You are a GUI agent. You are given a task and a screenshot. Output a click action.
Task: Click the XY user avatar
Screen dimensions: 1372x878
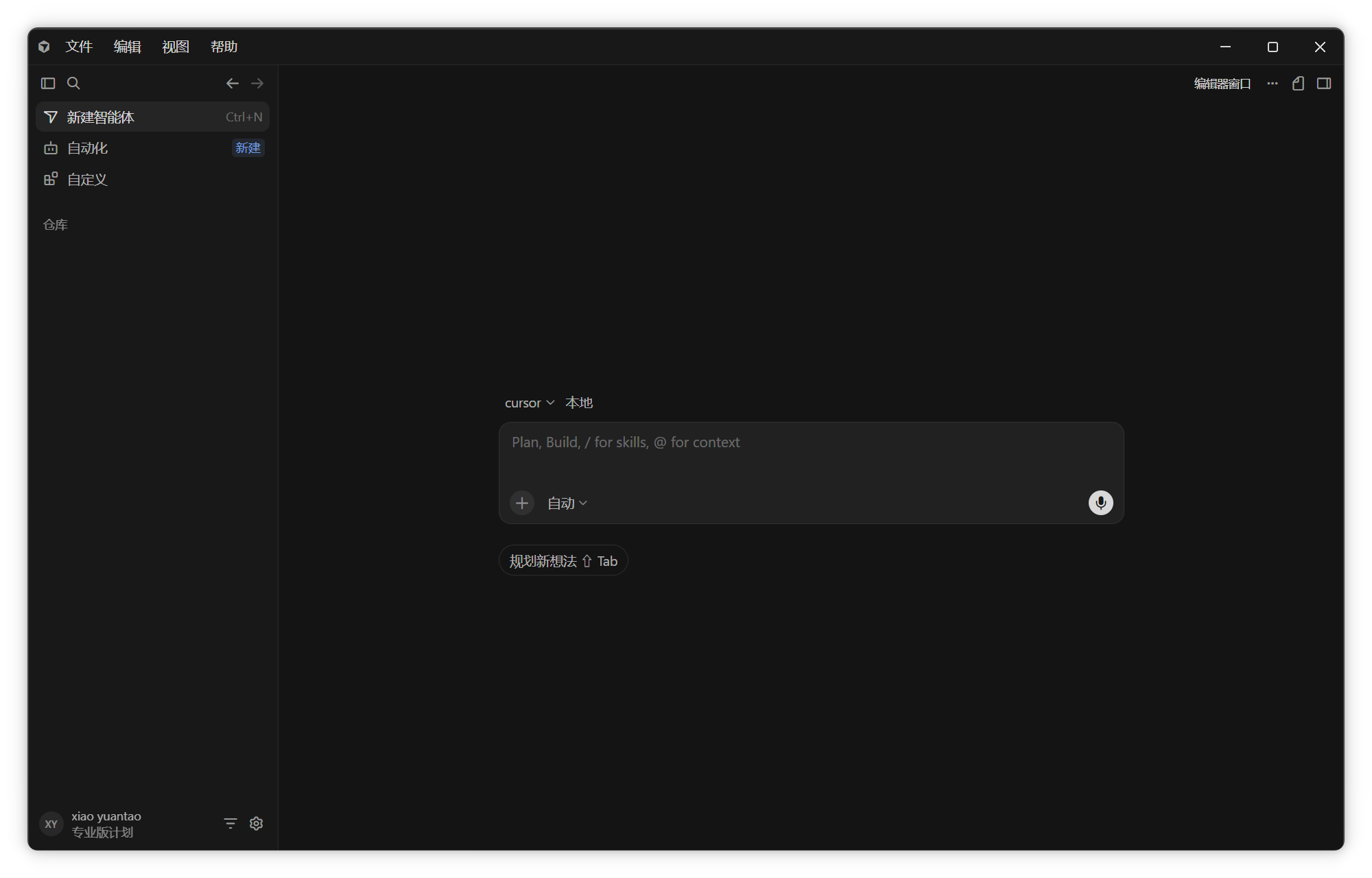point(51,824)
